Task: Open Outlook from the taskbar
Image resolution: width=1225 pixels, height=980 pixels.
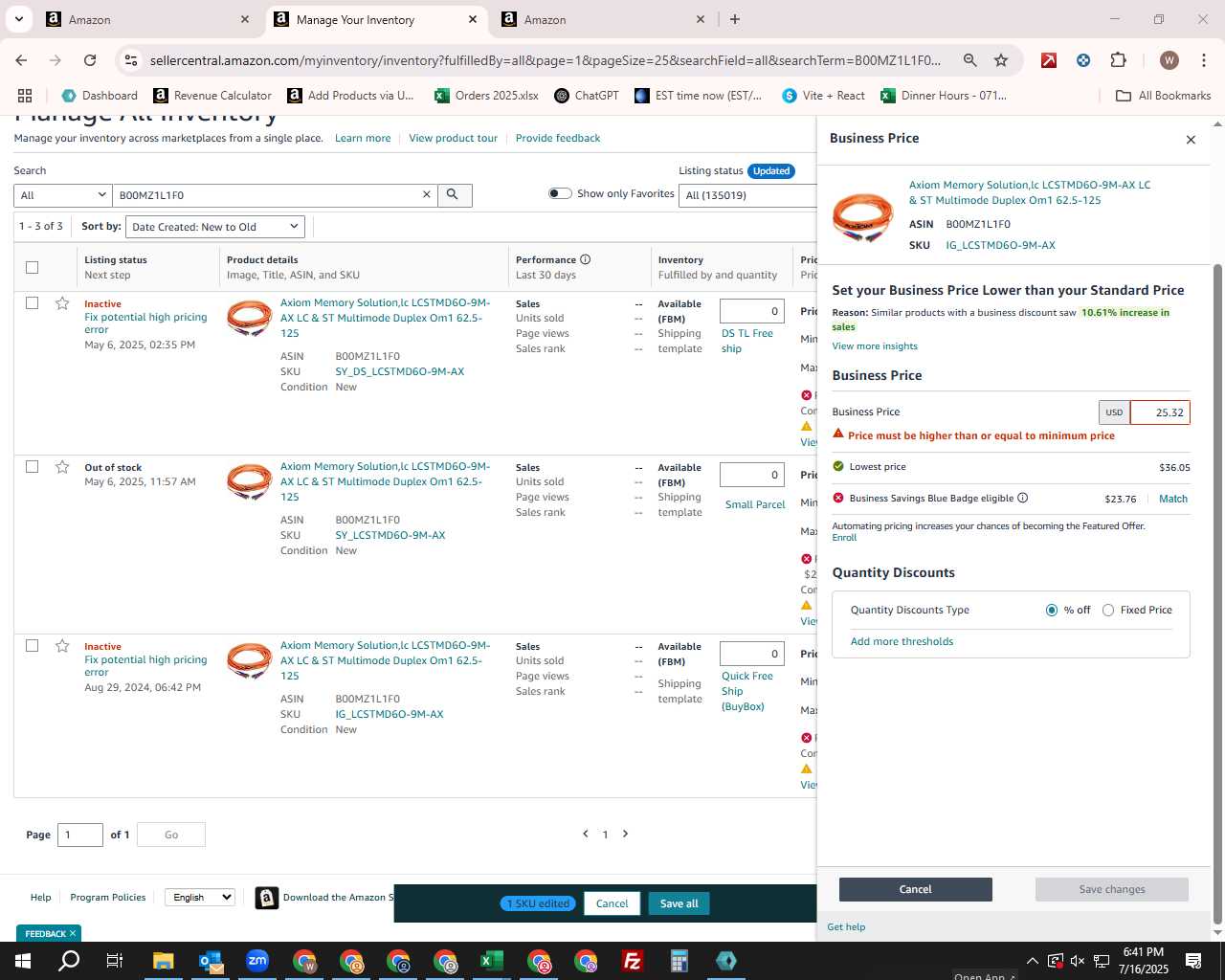Action: 211,961
